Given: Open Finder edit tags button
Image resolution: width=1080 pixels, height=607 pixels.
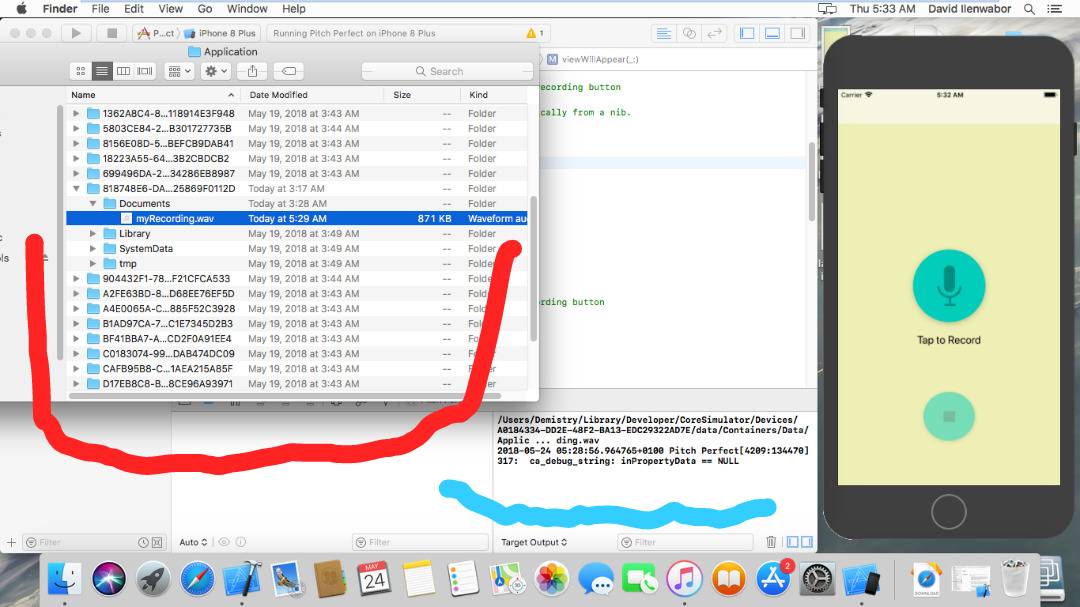Looking at the screenshot, I should [x=289, y=71].
